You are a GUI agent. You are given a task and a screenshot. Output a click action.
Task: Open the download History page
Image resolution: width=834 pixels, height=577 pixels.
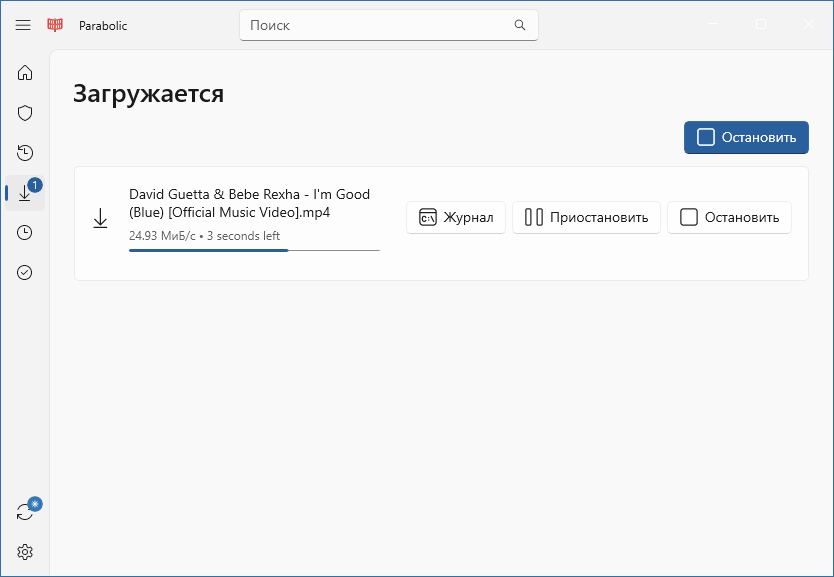(25, 153)
